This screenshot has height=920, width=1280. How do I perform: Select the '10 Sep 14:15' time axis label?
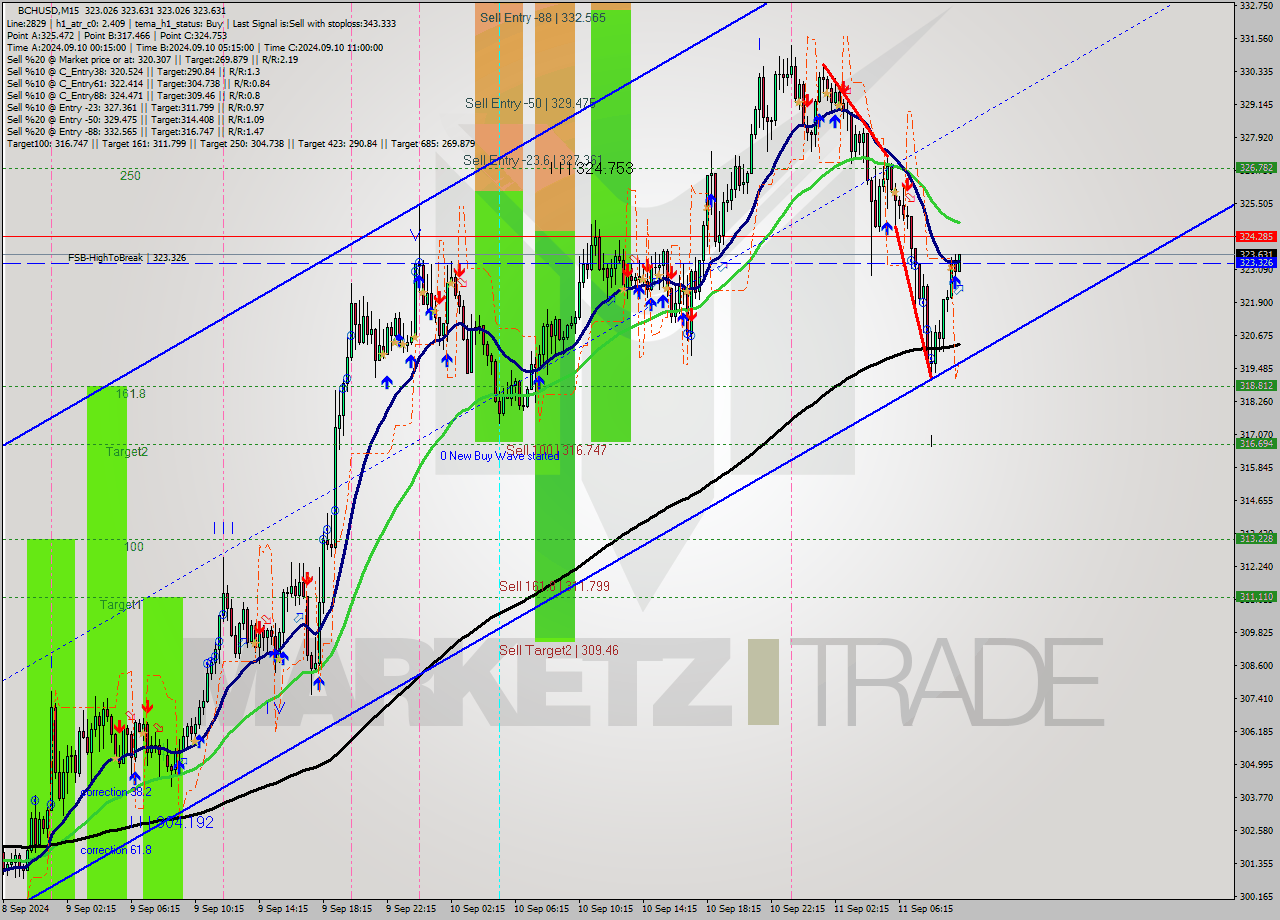[x=669, y=909]
